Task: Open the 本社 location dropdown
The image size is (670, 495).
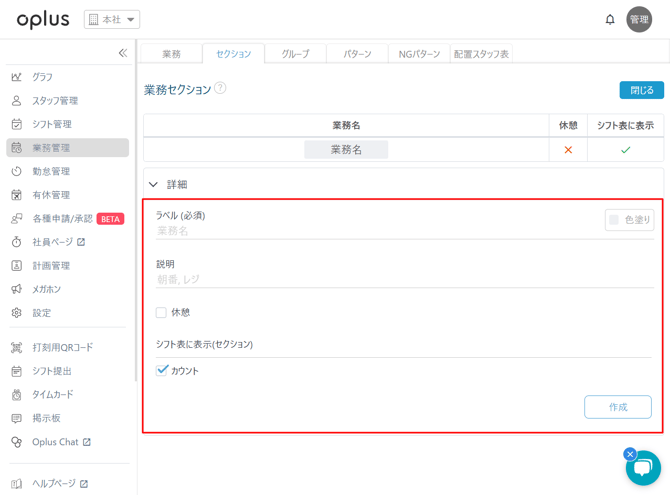Action: click(x=111, y=19)
